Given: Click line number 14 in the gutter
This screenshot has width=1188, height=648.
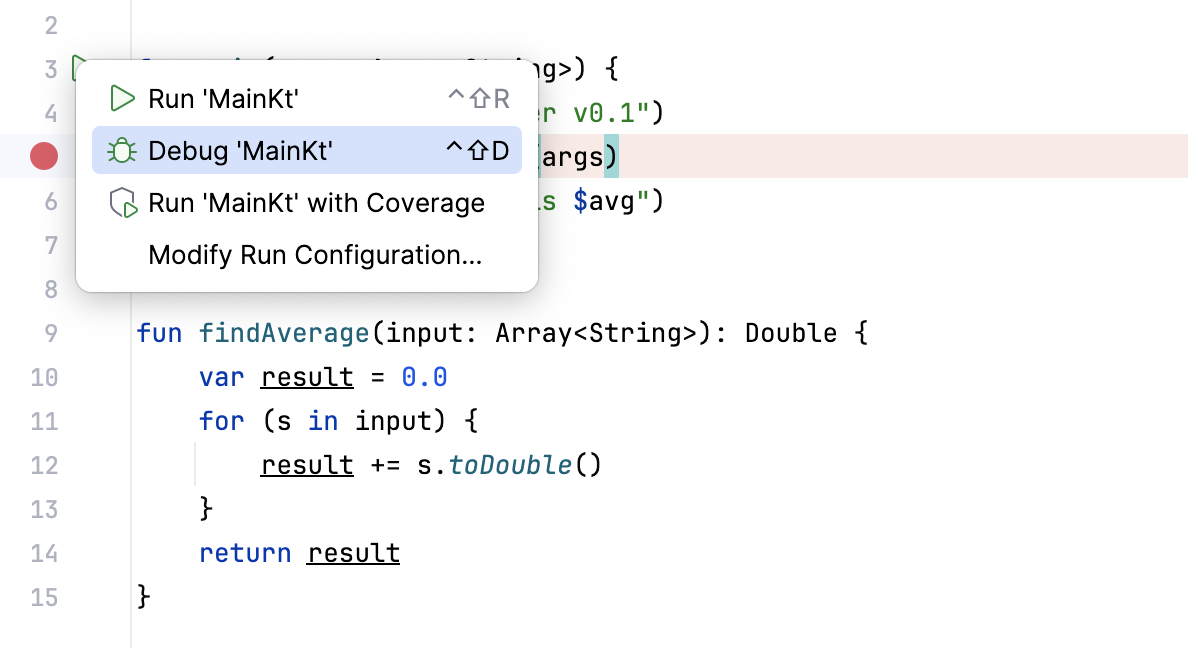Looking at the screenshot, I should [44, 553].
